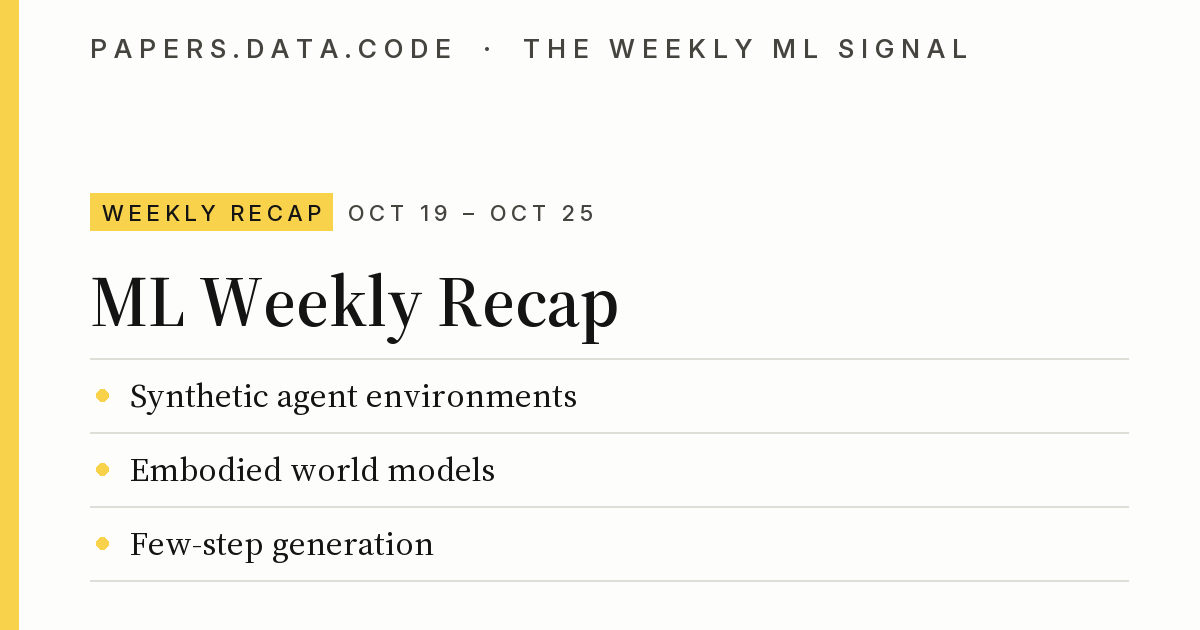Screen dimensions: 1200x630
Task: Click the dot separator in the header
Action: click(488, 49)
